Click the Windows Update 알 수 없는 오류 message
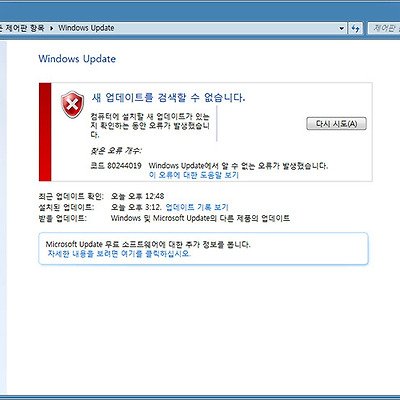This screenshot has height=400, width=400. (x=238, y=166)
